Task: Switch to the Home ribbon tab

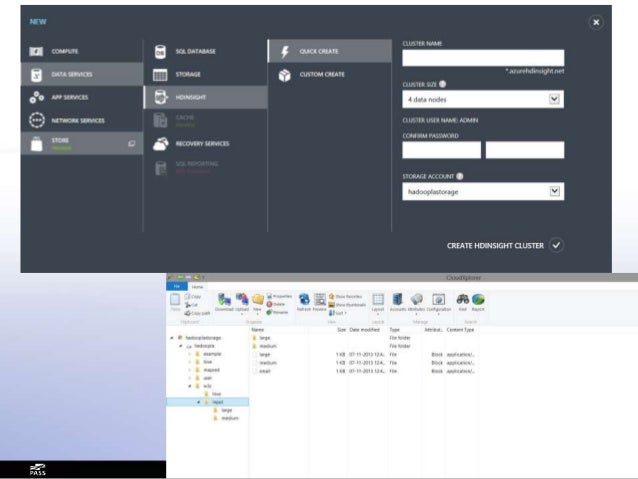Action: pos(197,287)
